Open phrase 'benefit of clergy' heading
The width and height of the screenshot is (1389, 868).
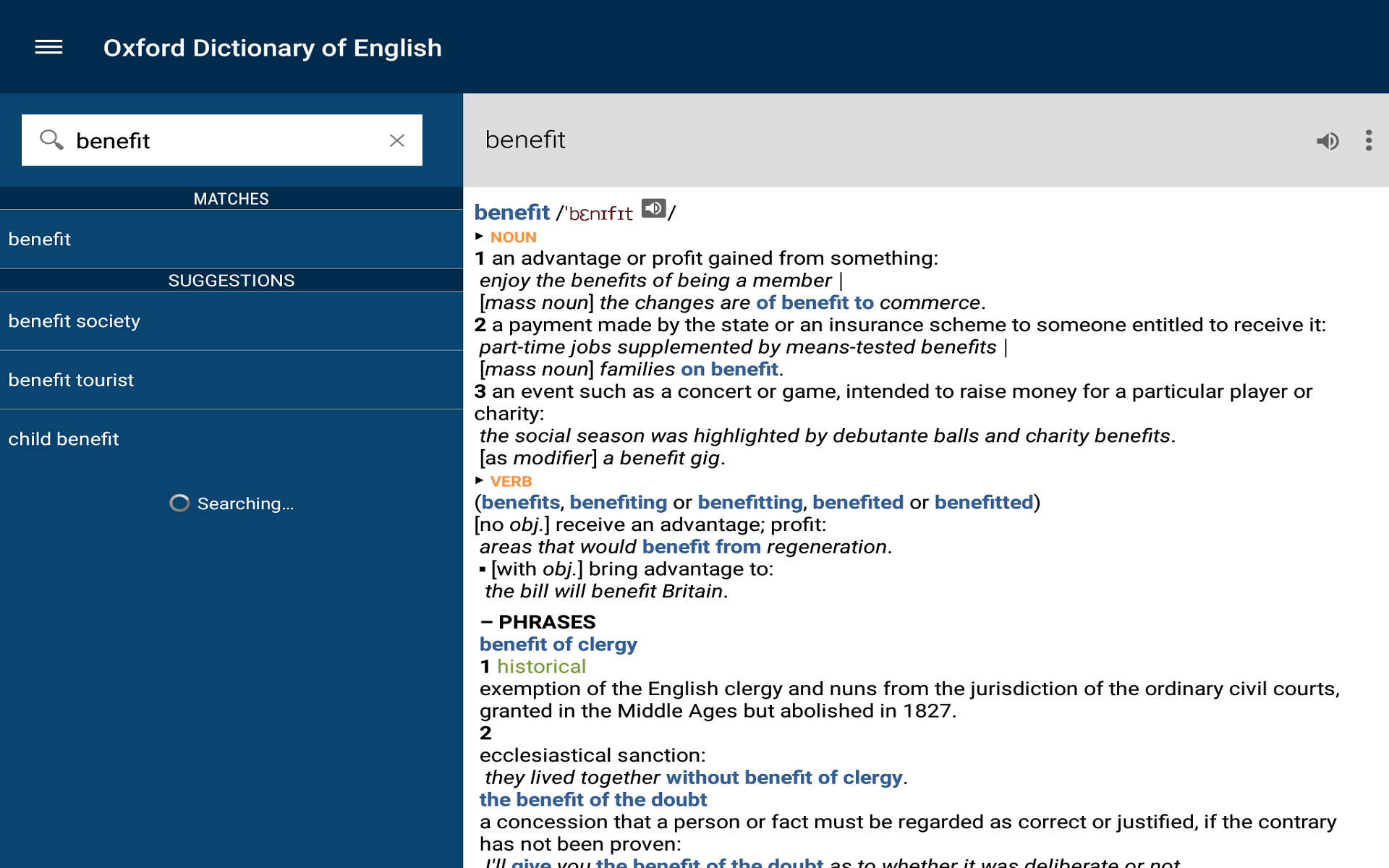(558, 644)
